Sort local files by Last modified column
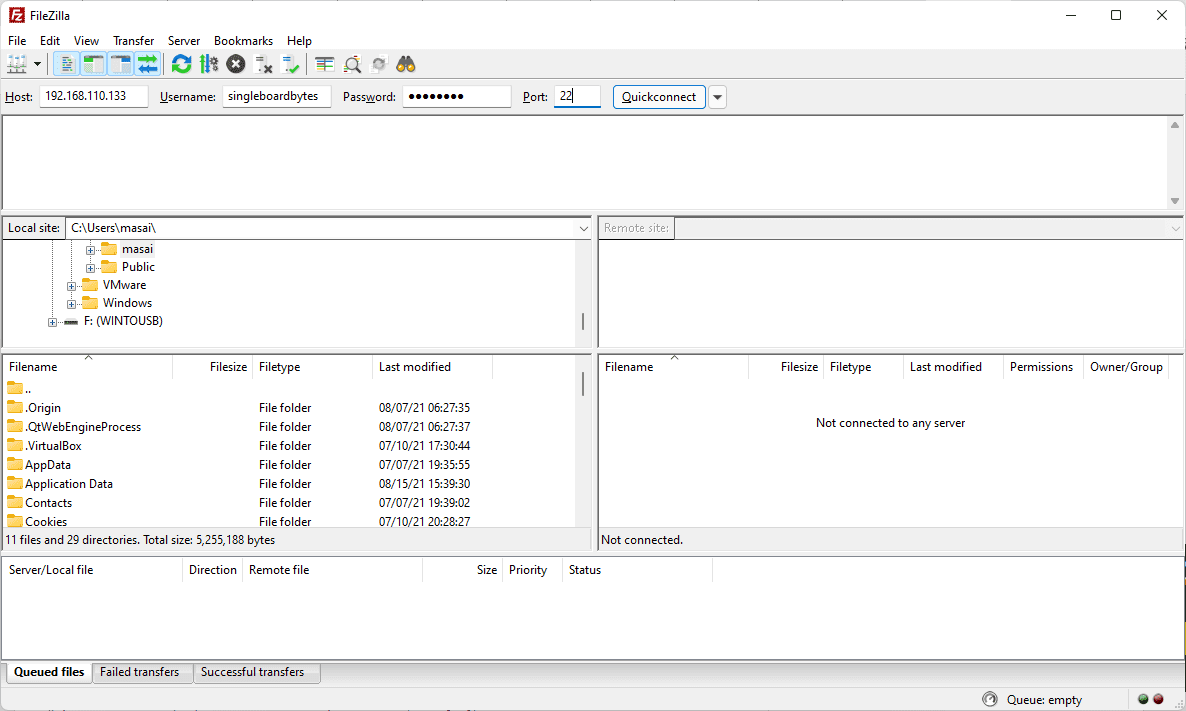1186x711 pixels. 433,367
